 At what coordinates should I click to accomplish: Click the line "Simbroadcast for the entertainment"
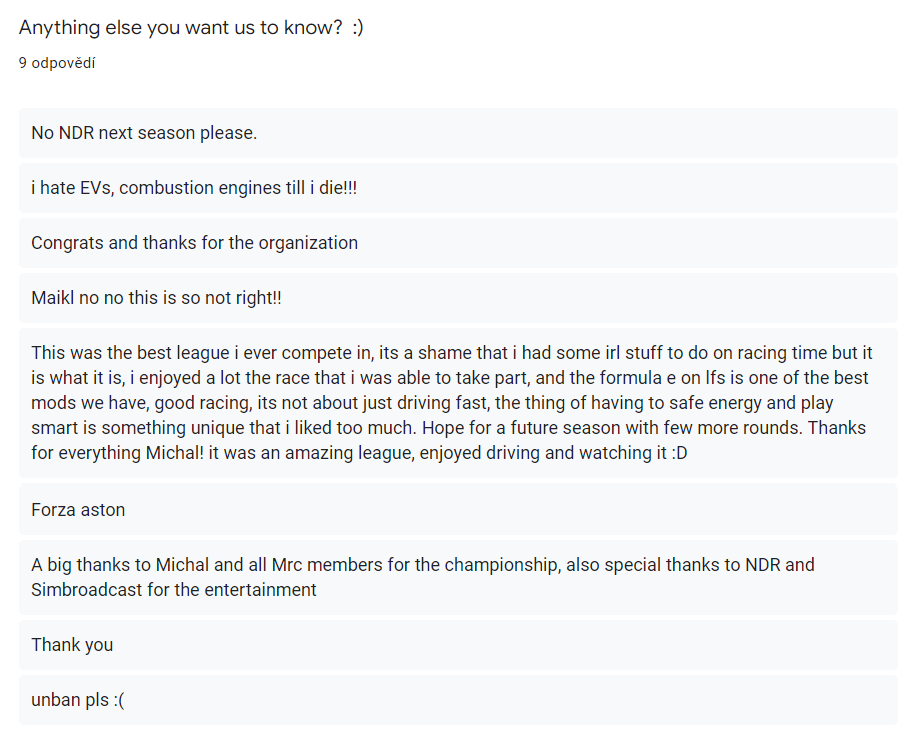tap(174, 590)
